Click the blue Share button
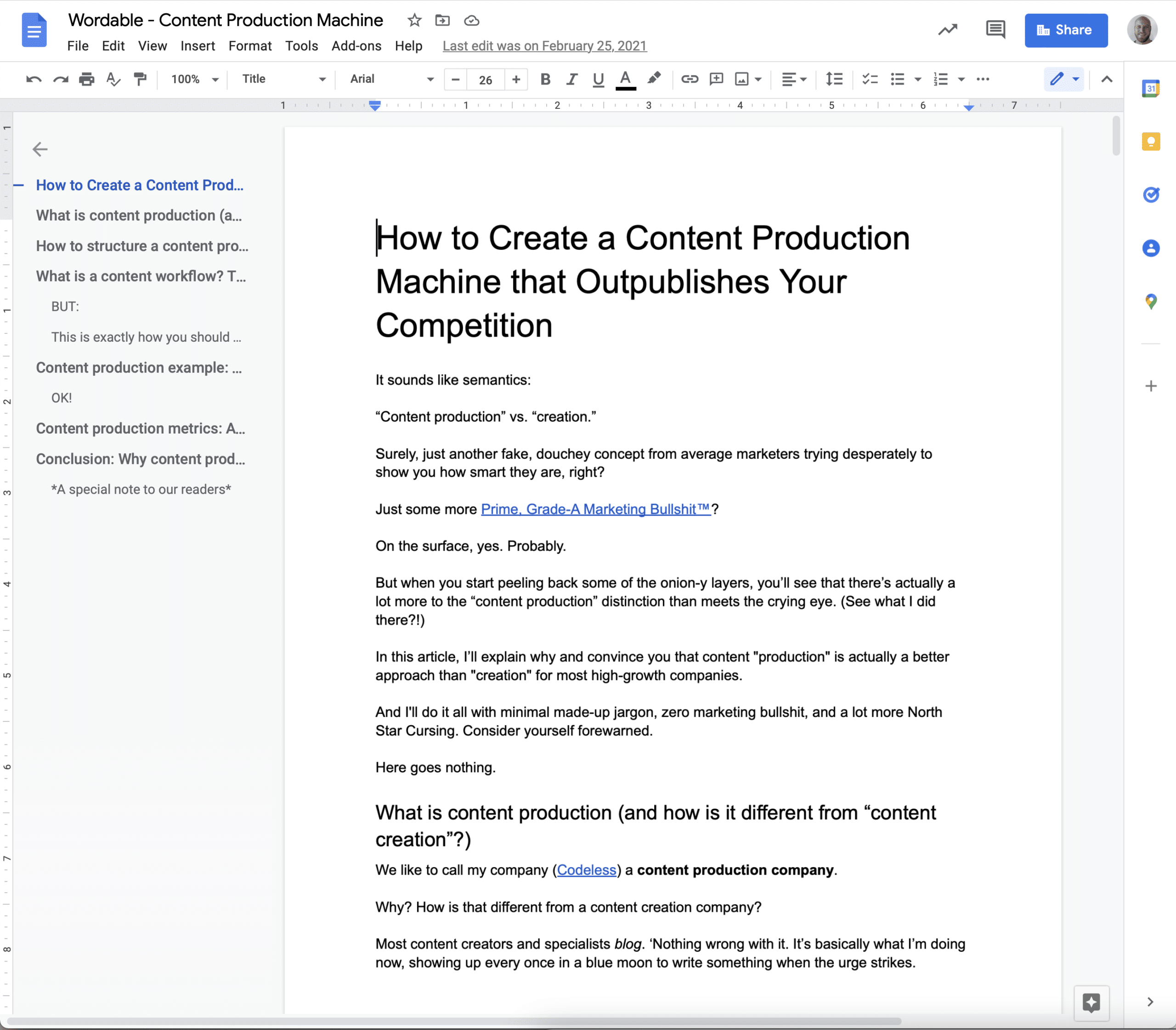The width and height of the screenshot is (1176, 1030). point(1066,30)
